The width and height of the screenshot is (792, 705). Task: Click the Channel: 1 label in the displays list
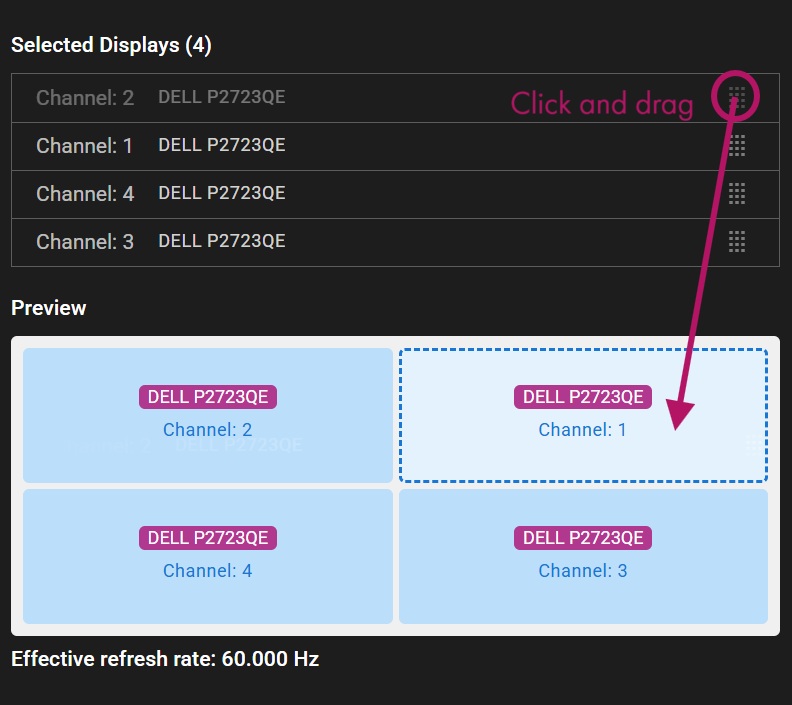point(85,146)
